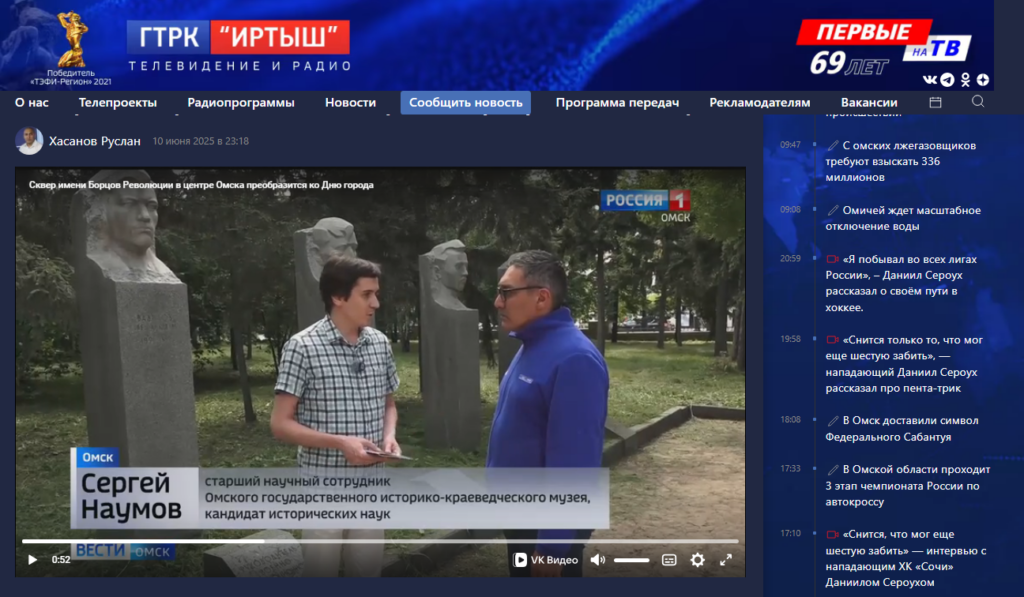Open the 'О нас' menu
The height and width of the screenshot is (597, 1024).
(x=31, y=103)
